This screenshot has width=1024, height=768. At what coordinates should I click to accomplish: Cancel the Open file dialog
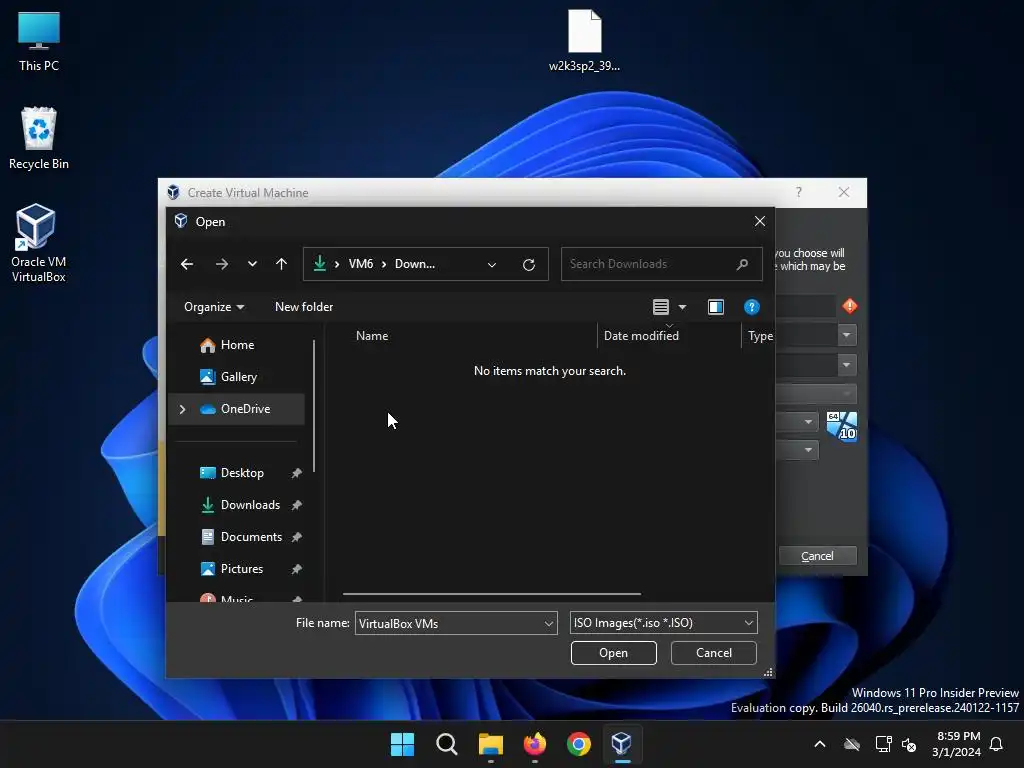coord(714,653)
